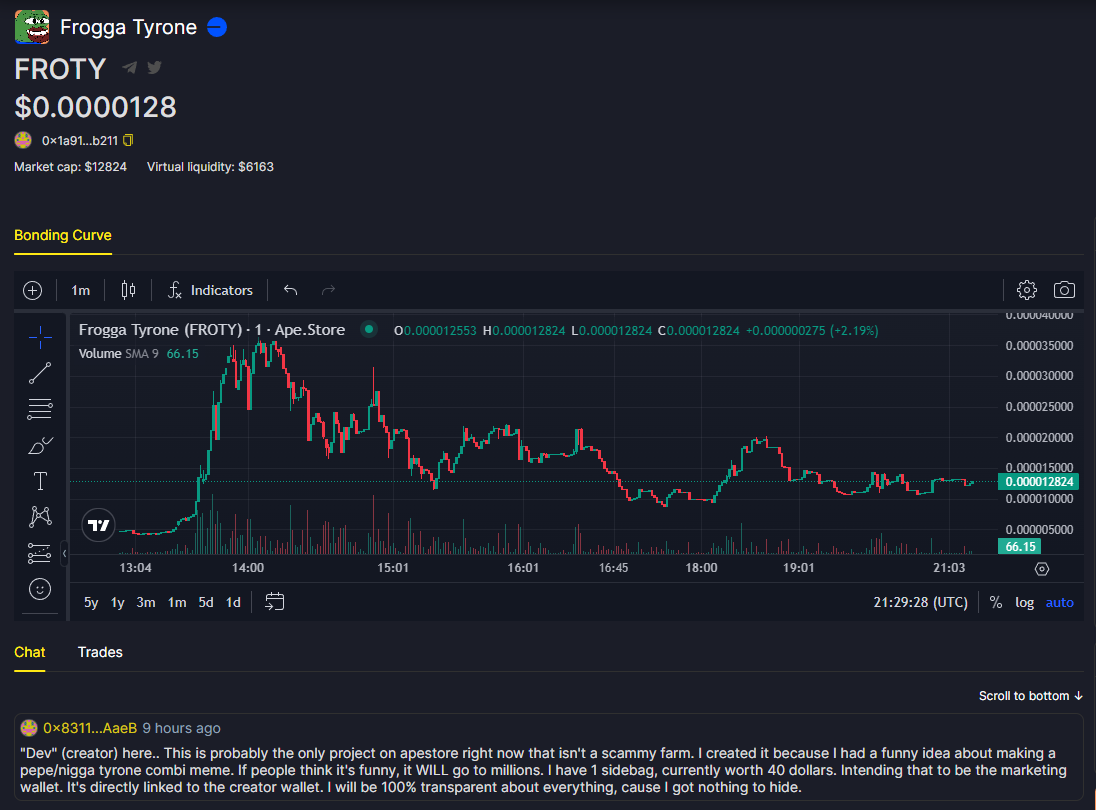This screenshot has height=810, width=1096.
Task: Open the emoji icons tool
Action: tap(40, 589)
